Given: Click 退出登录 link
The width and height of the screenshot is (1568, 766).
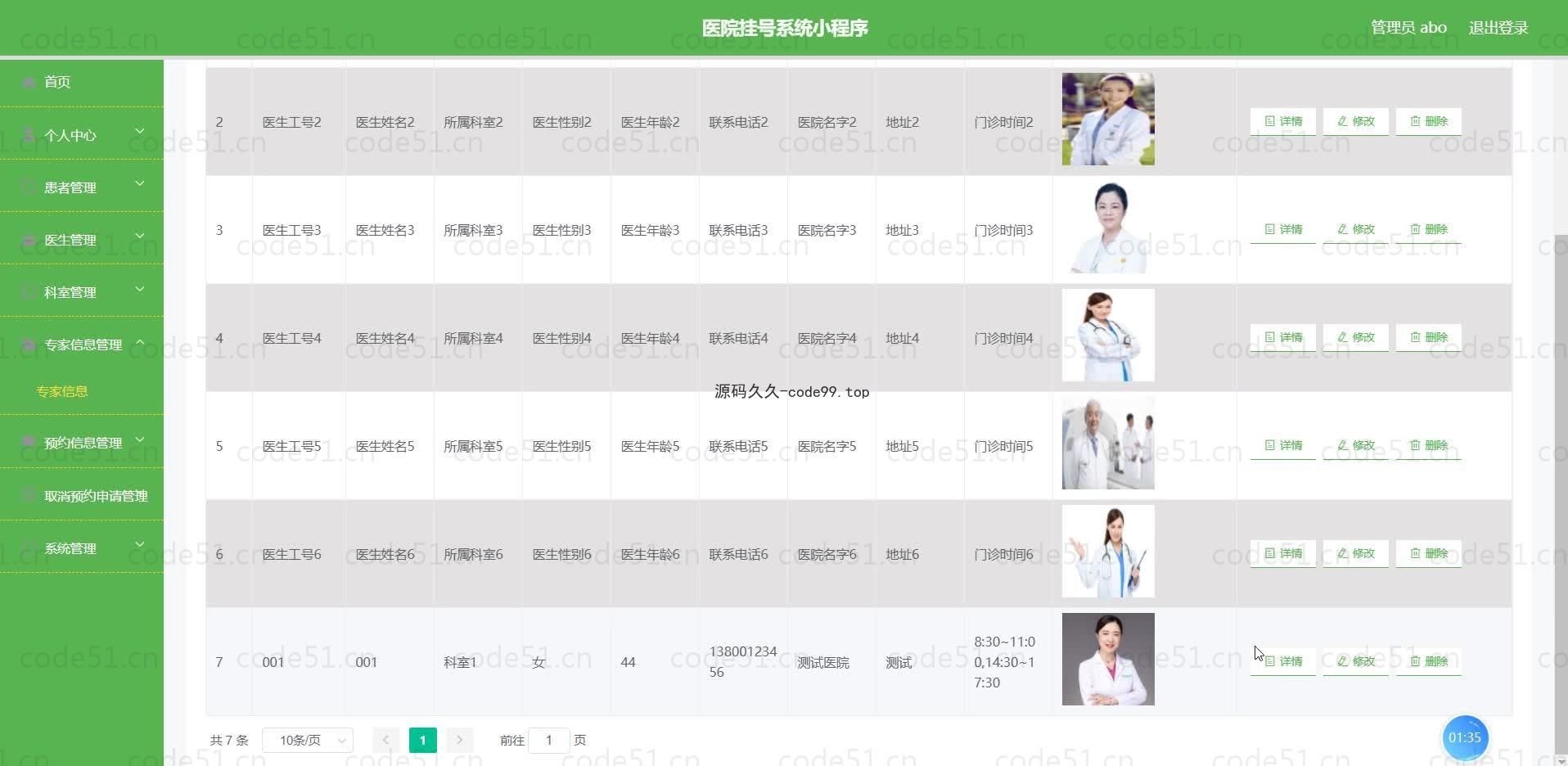Looking at the screenshot, I should pyautogui.click(x=1498, y=28).
